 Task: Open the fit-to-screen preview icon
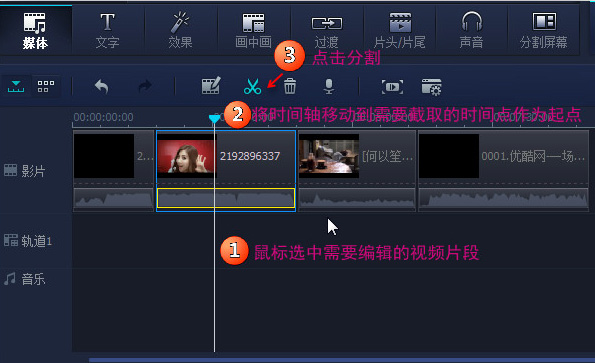coord(392,87)
